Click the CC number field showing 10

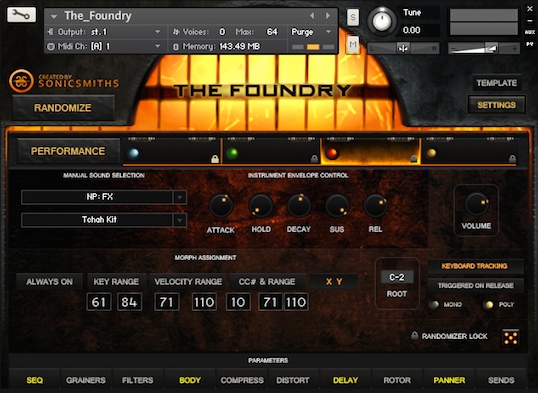[238, 302]
